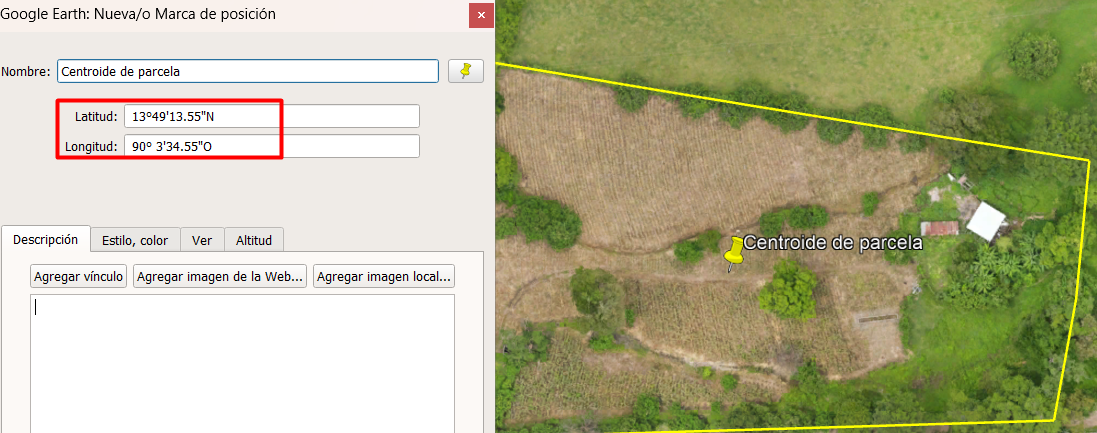Click the Nombre text field
Screen dimensions: 1097x433
pyautogui.click(x=248, y=71)
